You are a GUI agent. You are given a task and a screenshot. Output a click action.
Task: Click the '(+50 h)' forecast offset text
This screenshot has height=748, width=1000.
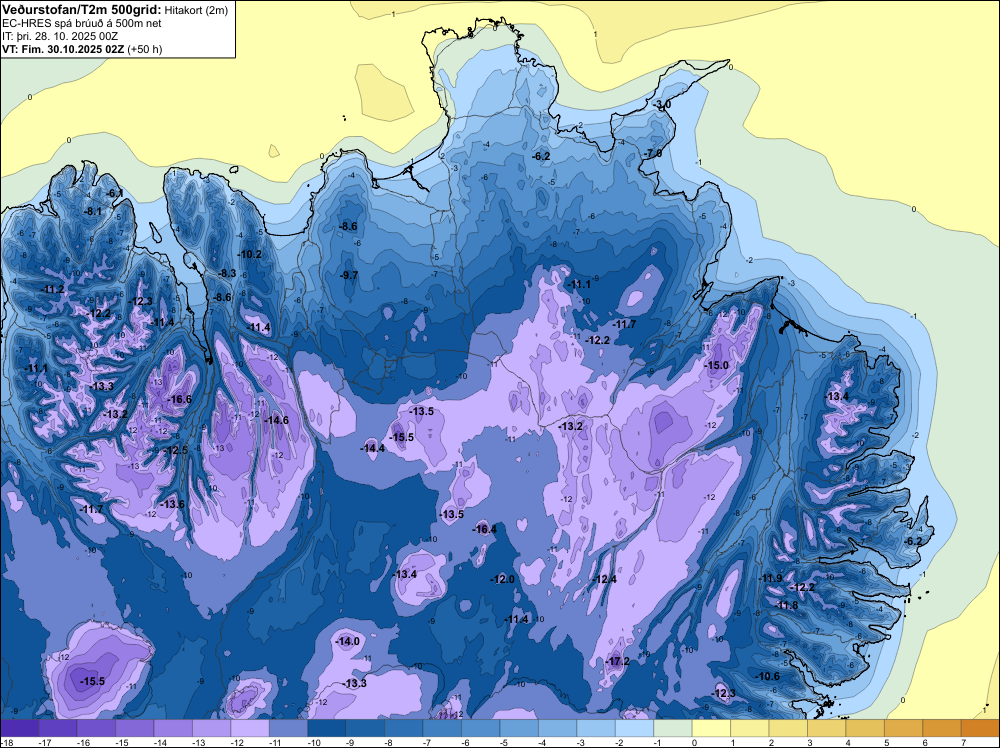145,49
